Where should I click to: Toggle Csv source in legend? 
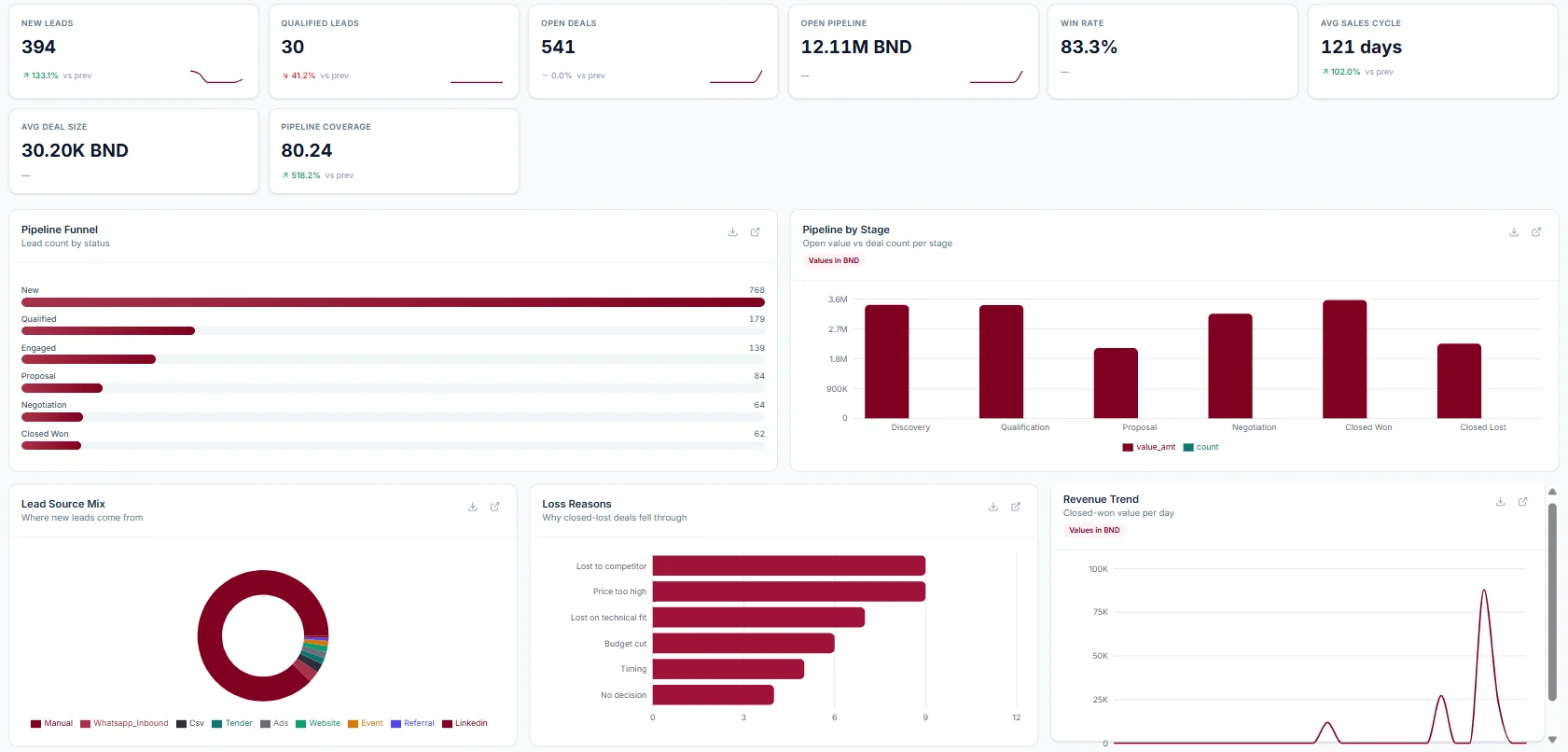(190, 723)
